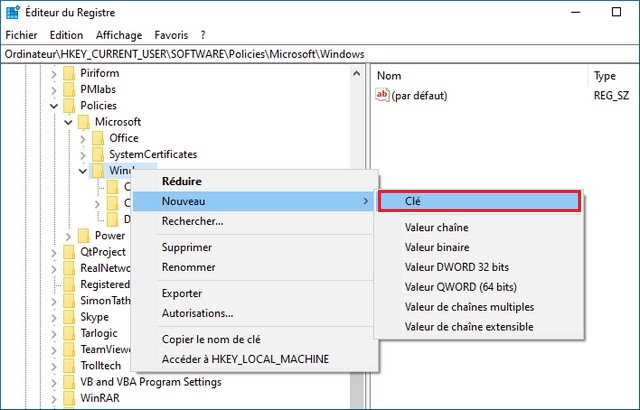Click the (par défaut) string value icon
The image size is (640, 410).
[x=381, y=95]
